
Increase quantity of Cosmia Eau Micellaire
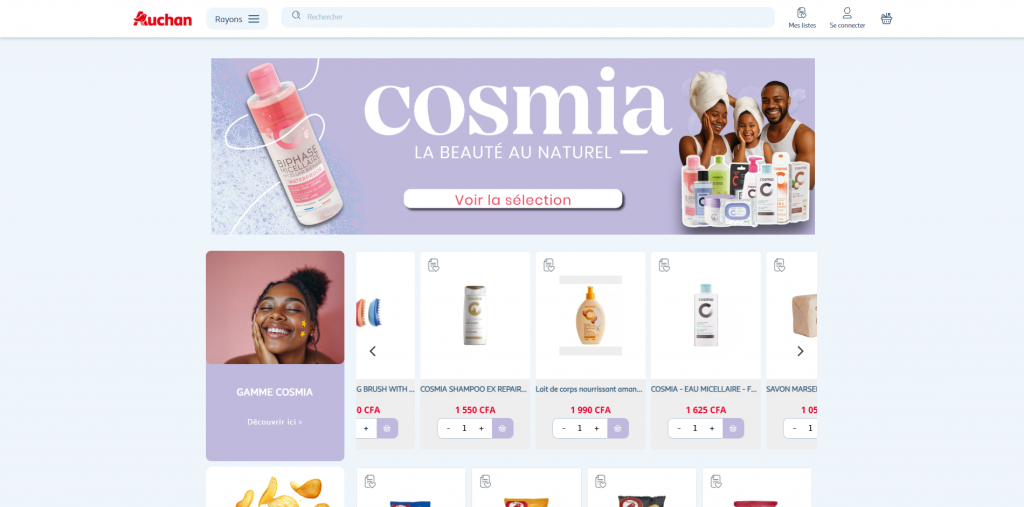[x=712, y=429]
